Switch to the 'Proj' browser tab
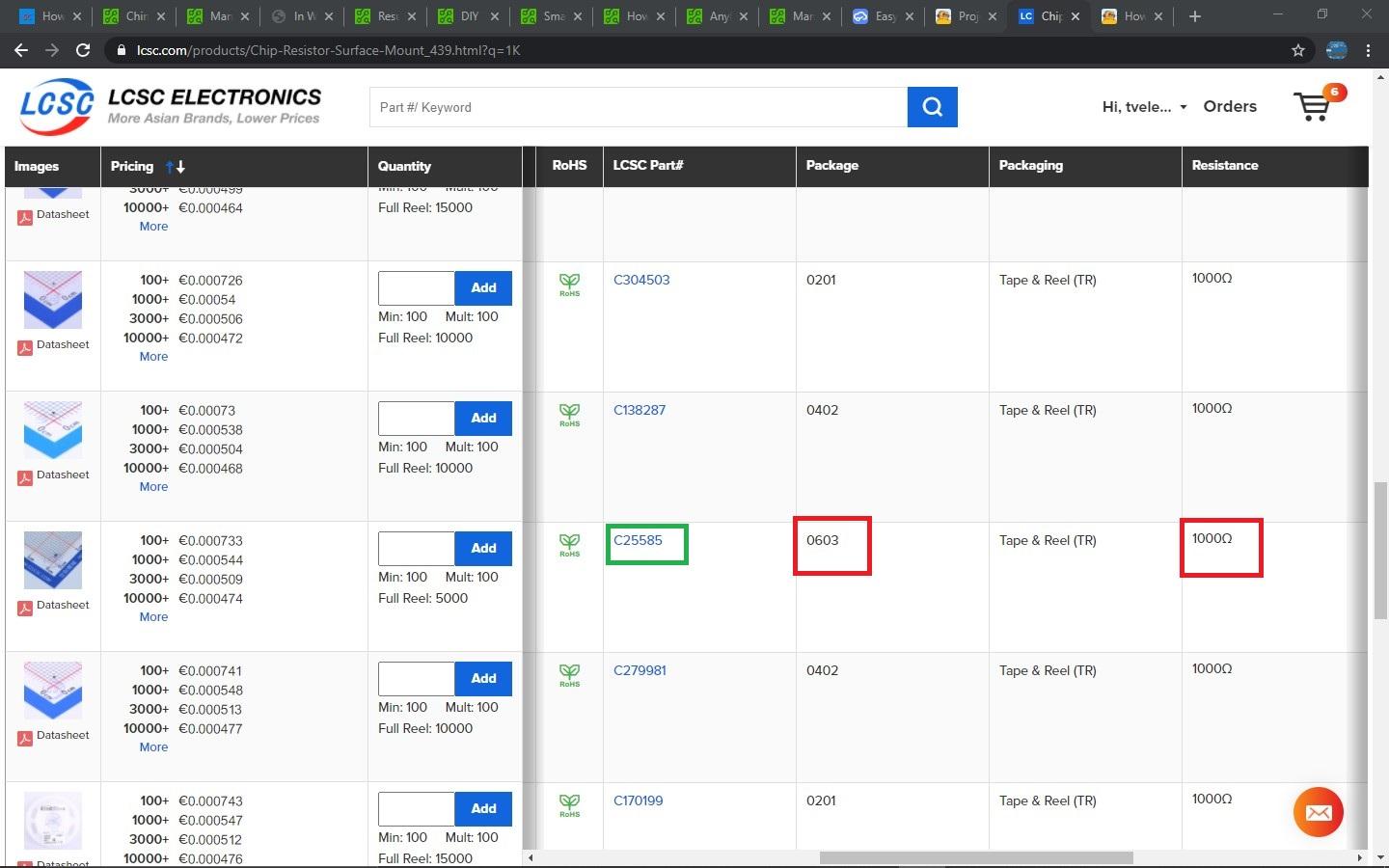Image resolution: width=1389 pixels, height=868 pixels. pos(965,16)
